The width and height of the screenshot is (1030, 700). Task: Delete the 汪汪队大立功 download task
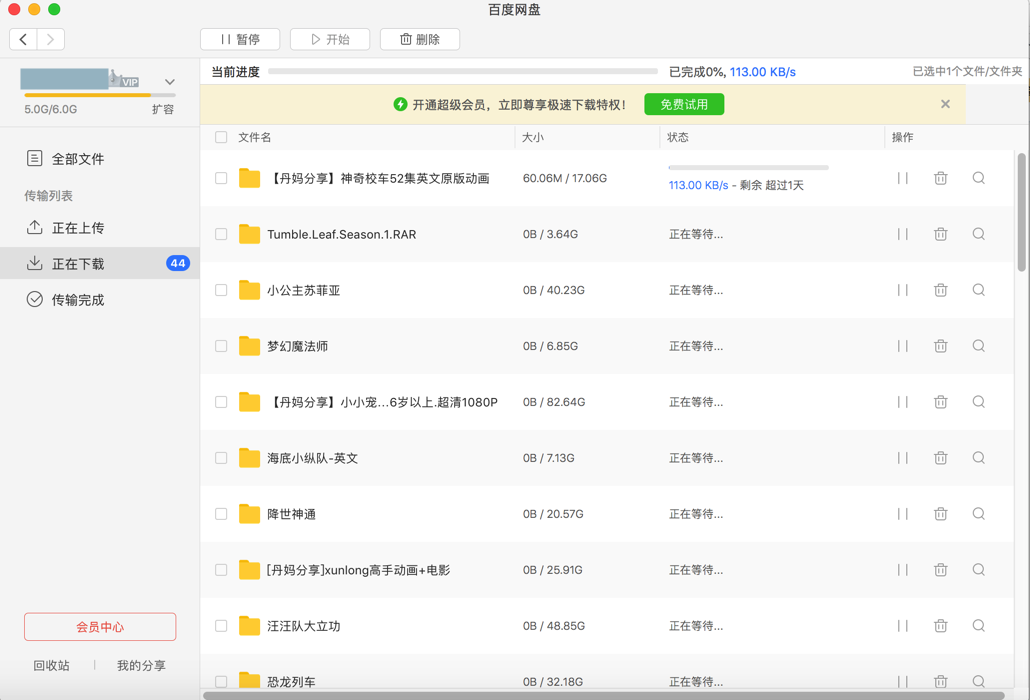pos(941,626)
